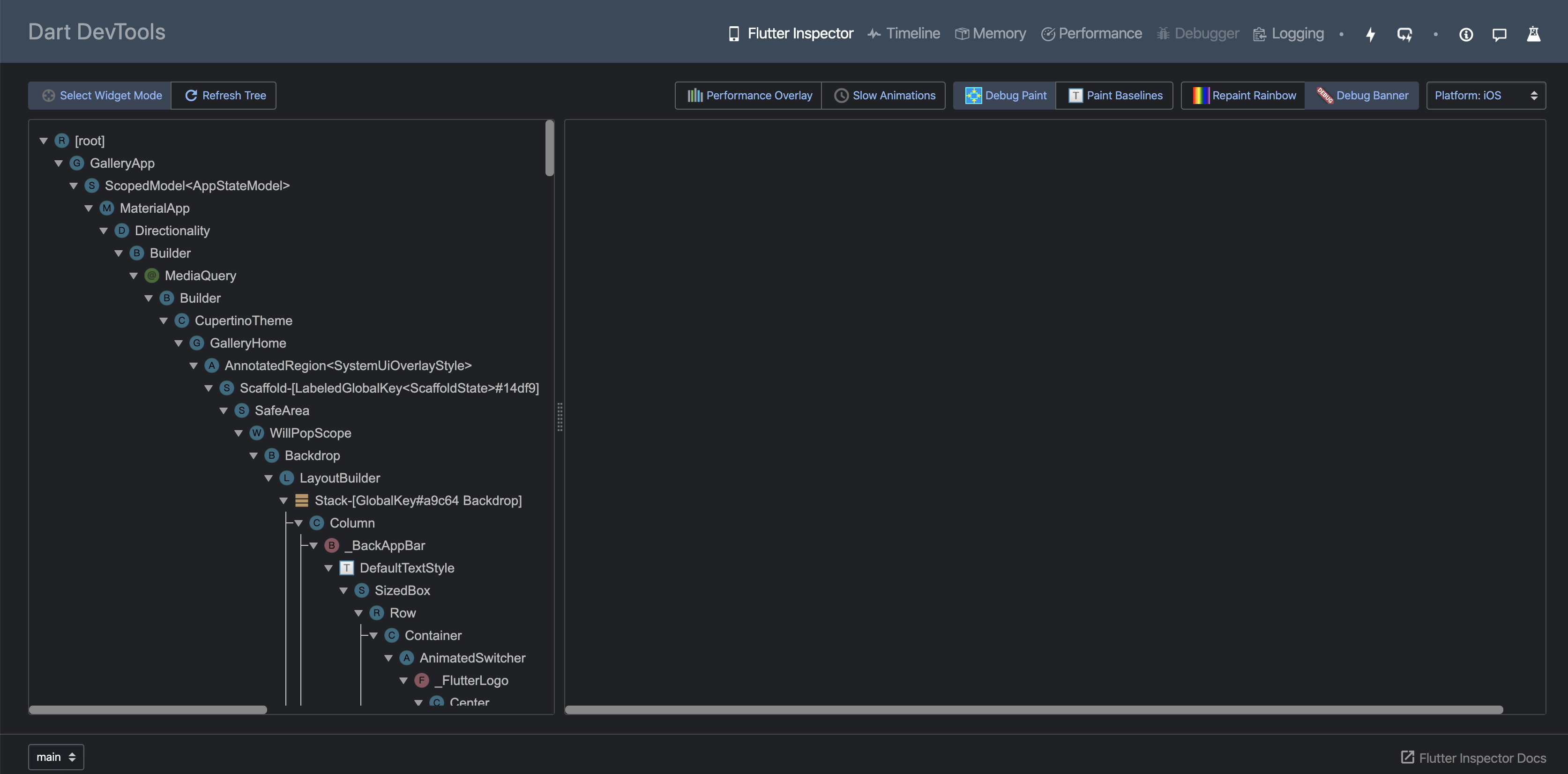
Task: Click the MaterialApp M icon
Action: [x=106, y=208]
